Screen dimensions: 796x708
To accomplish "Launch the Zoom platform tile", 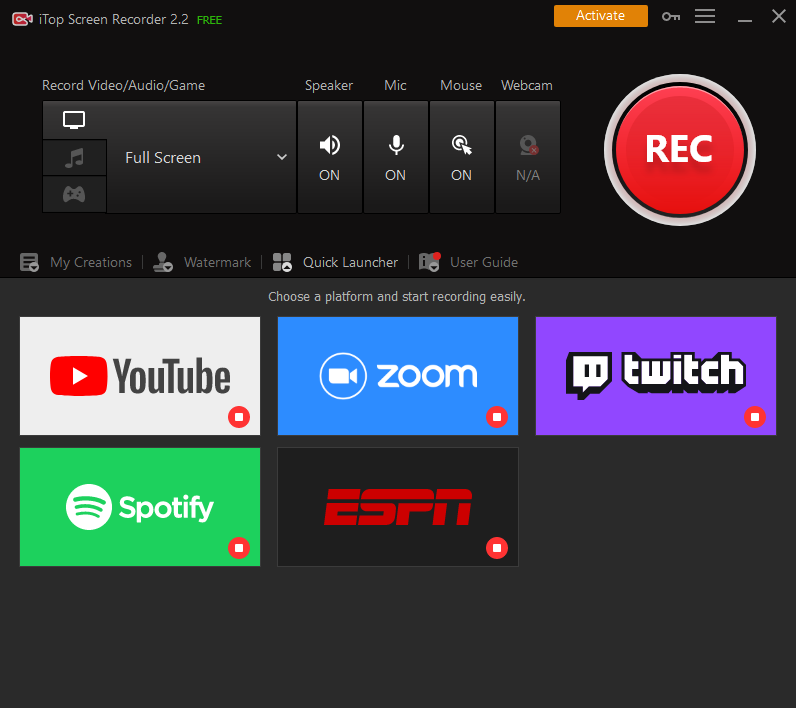I will pos(398,376).
